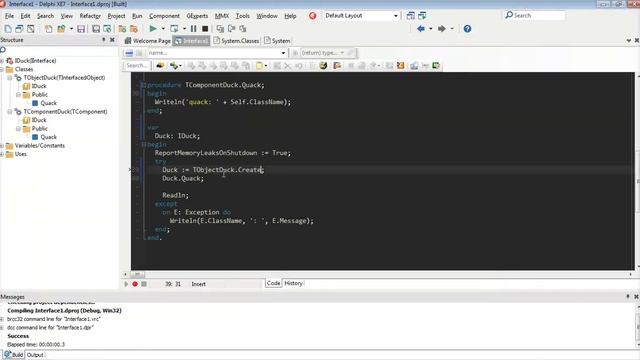Click the Search... field in editor toolbar

pos(136,65)
